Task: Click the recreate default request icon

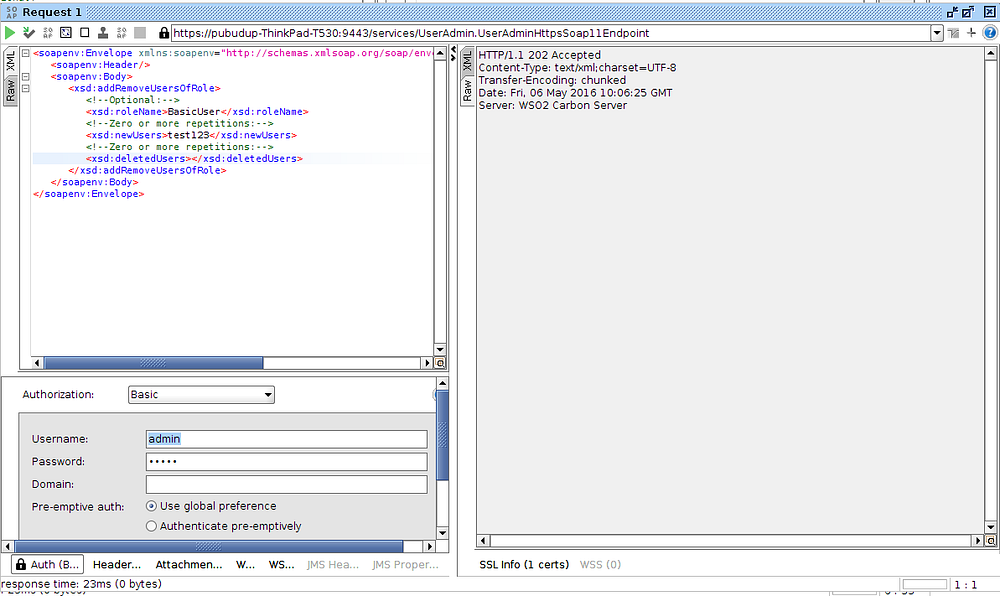Action: 66,33
